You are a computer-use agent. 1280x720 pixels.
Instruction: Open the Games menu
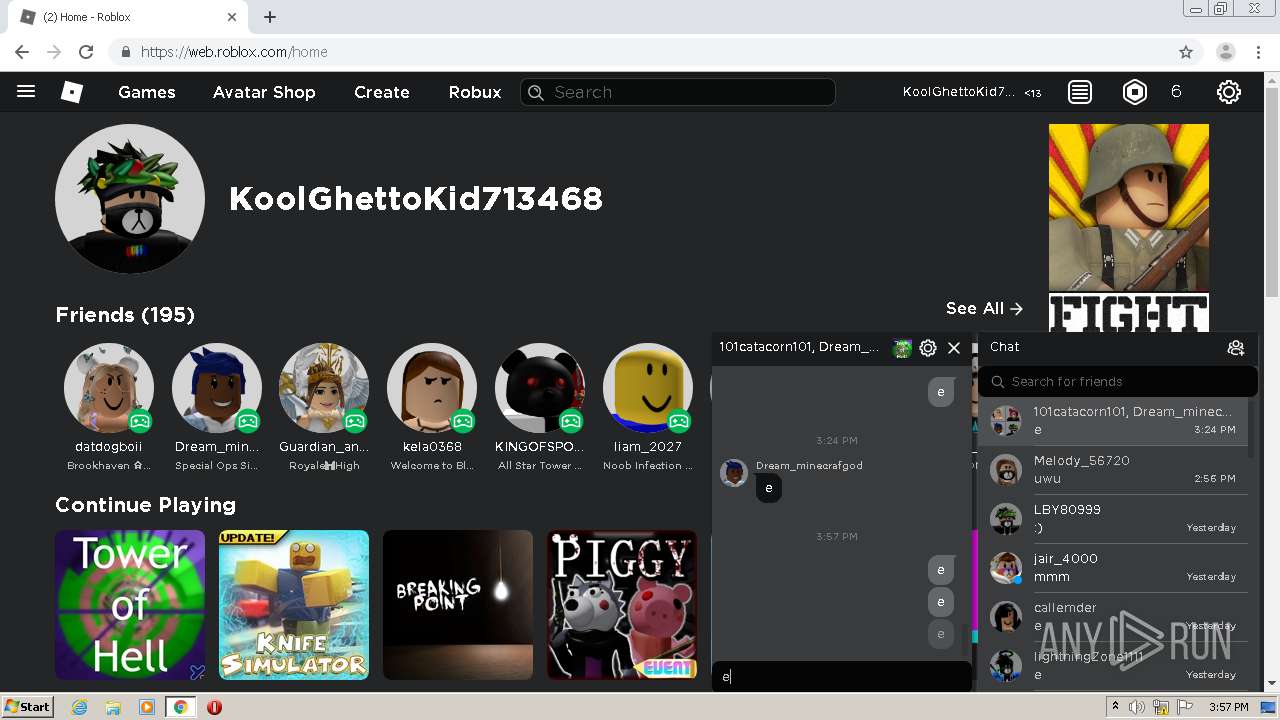pyautogui.click(x=147, y=92)
